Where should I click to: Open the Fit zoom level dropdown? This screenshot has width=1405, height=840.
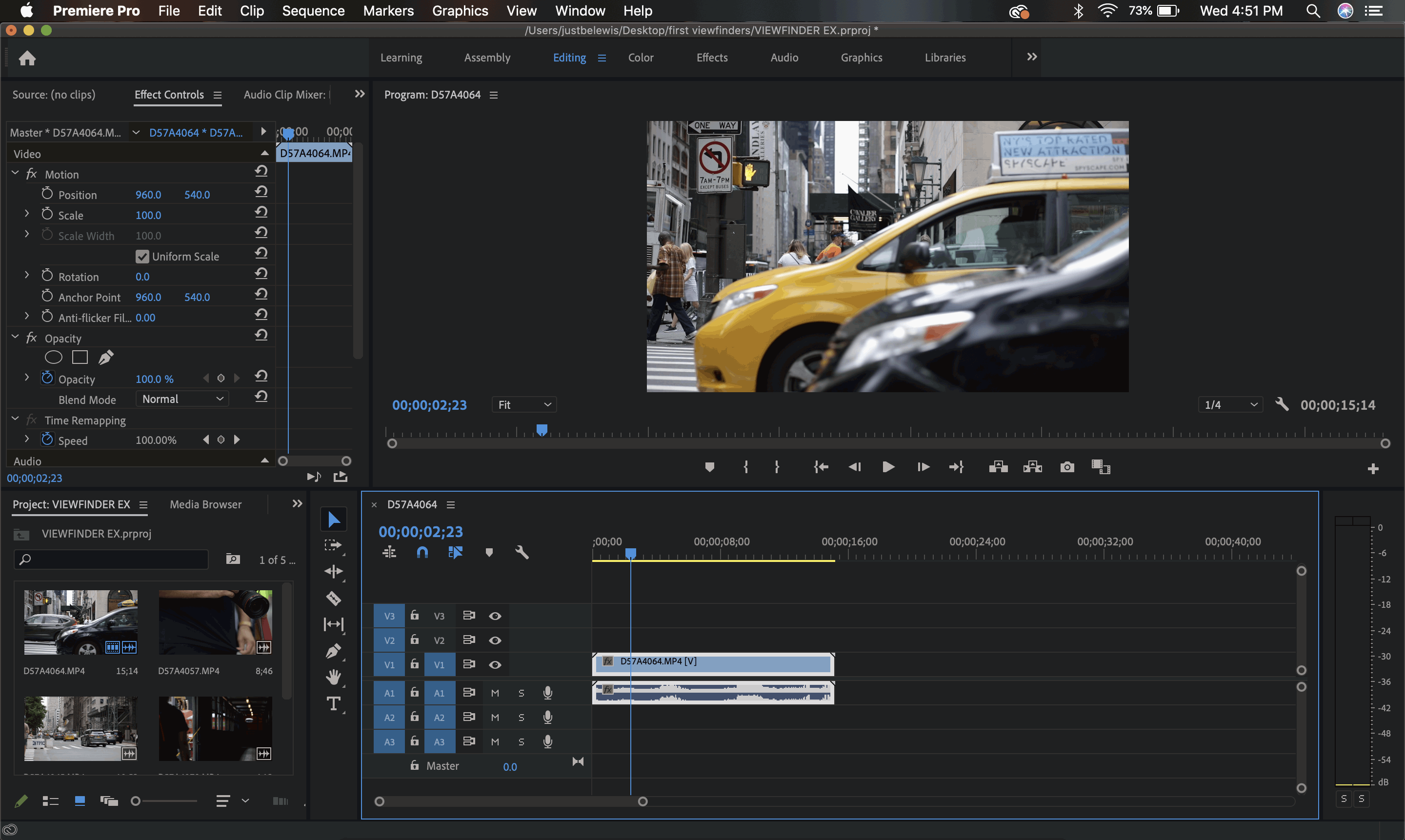pos(523,405)
